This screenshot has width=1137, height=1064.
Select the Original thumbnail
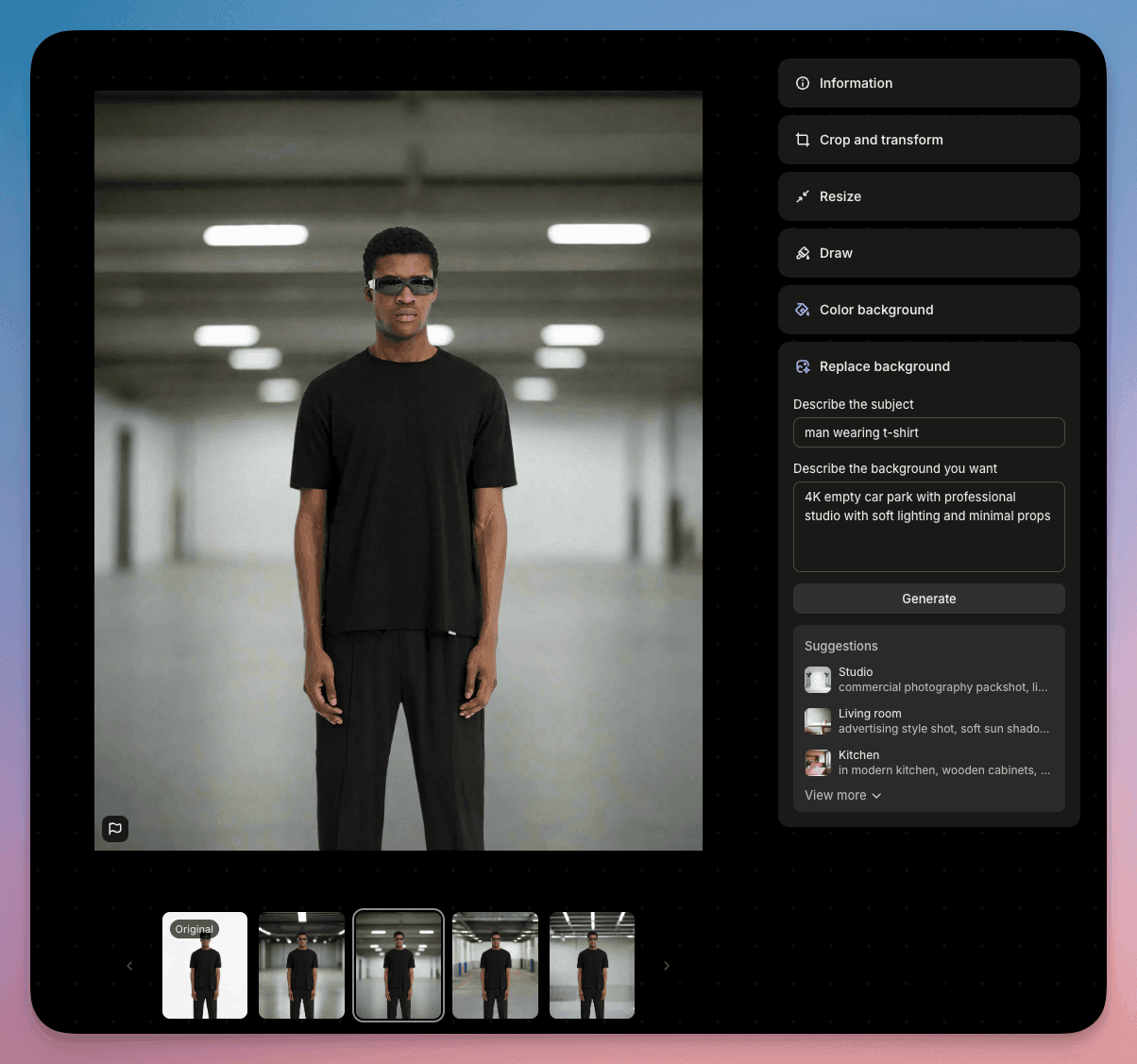pos(204,965)
